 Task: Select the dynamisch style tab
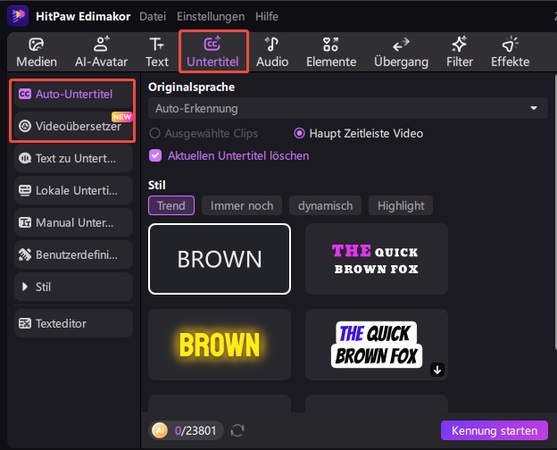point(325,205)
